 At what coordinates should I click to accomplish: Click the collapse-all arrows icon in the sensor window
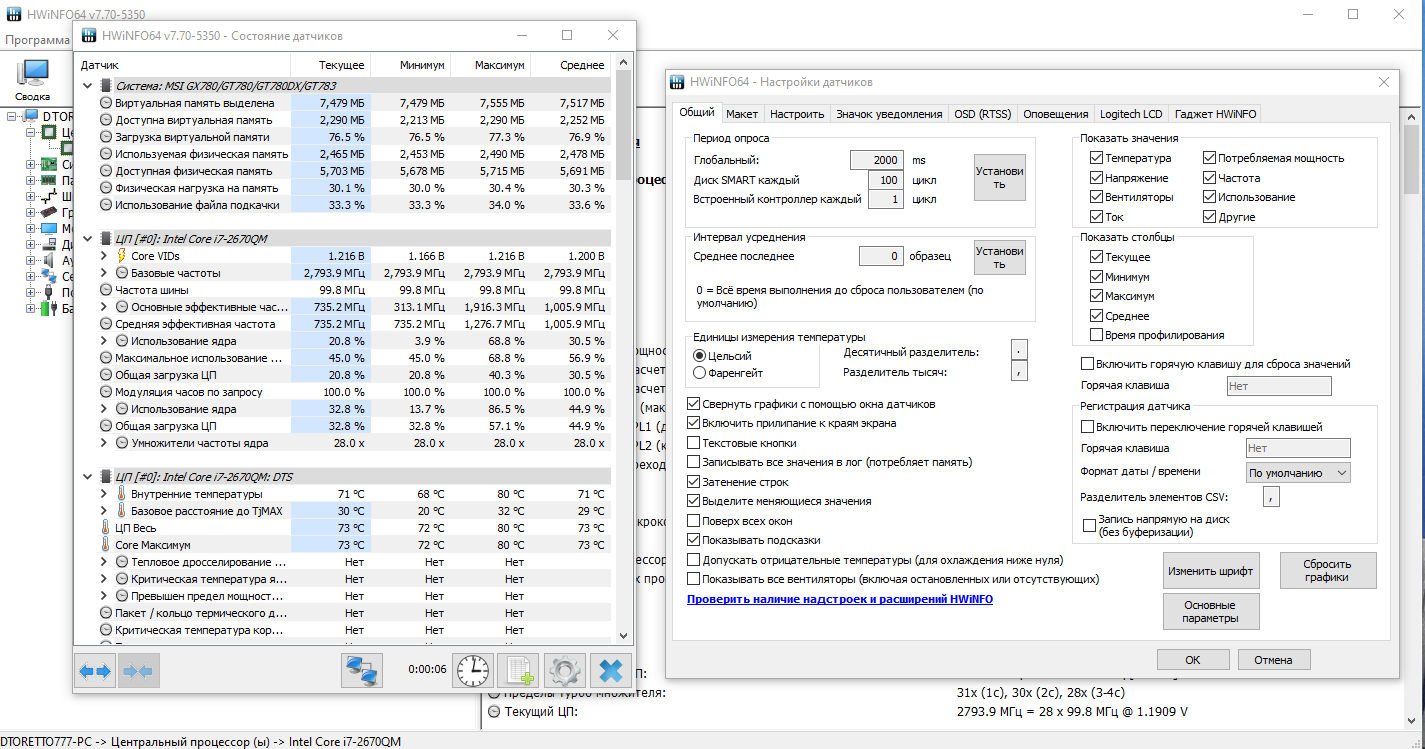(138, 671)
